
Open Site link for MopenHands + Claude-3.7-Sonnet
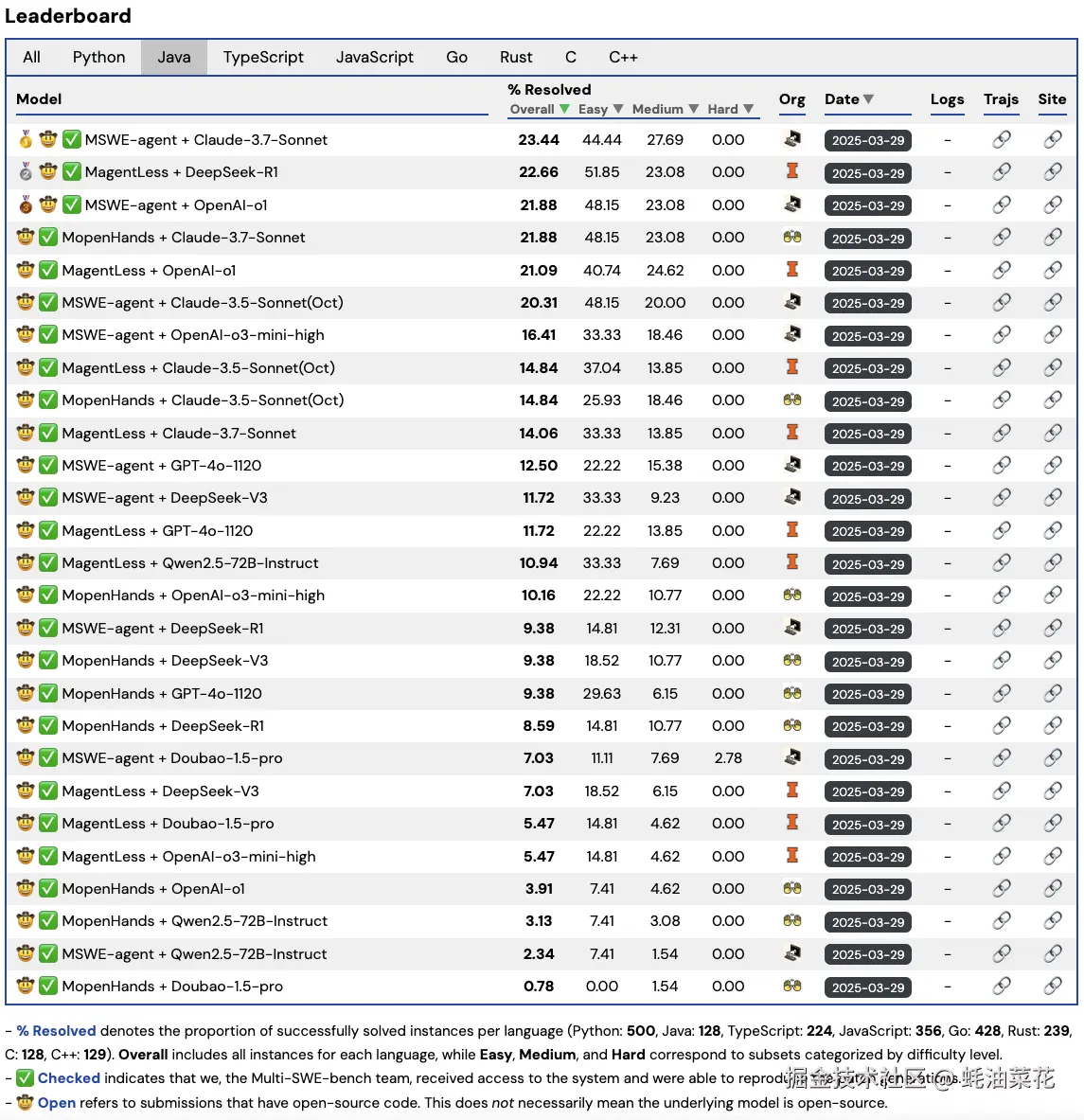pyautogui.click(x=1053, y=237)
